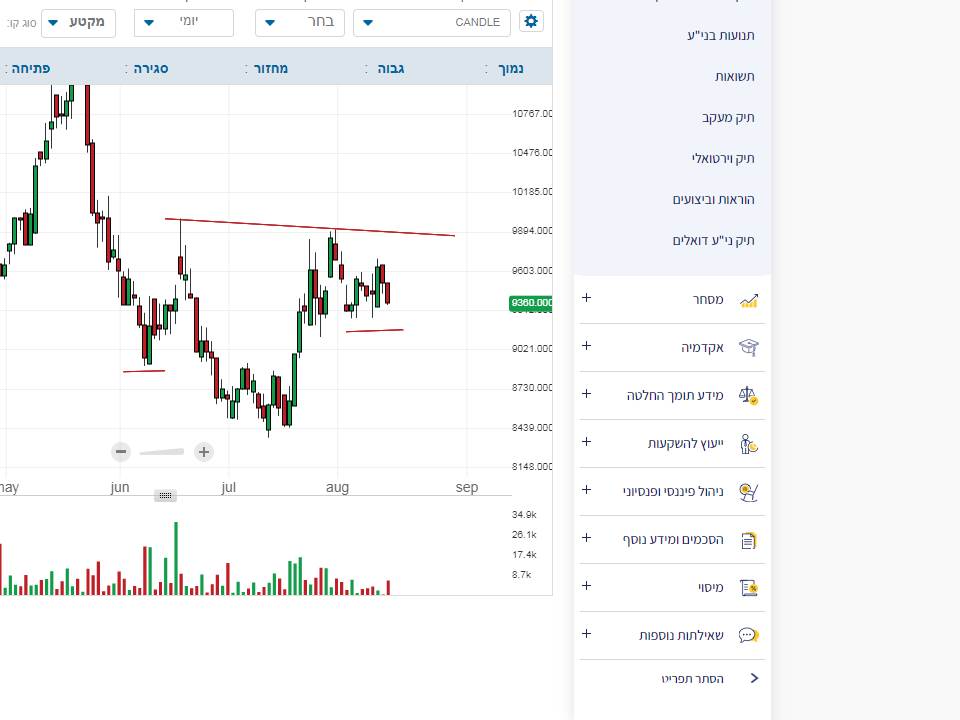Expand the מסחר section plus sign
The height and width of the screenshot is (720, 960).
pyautogui.click(x=587, y=298)
